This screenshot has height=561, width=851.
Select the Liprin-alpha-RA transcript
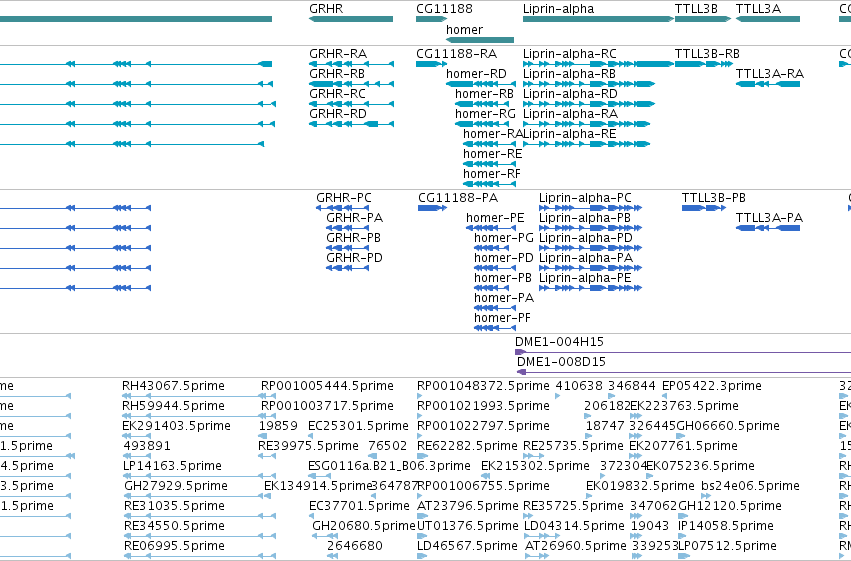click(586, 124)
